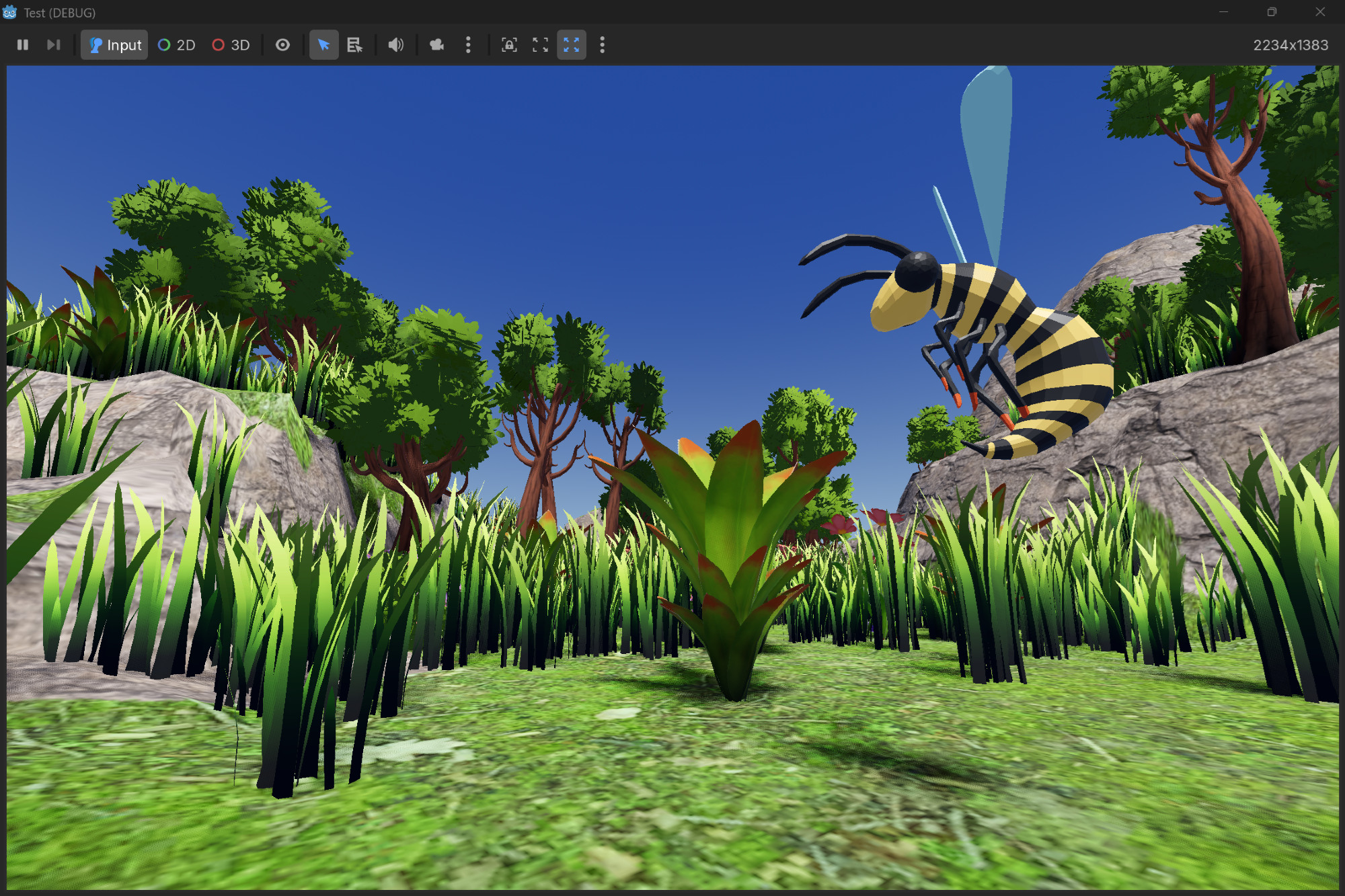The width and height of the screenshot is (1345, 896).
Task: Toggle the camera override icon
Action: tap(436, 45)
